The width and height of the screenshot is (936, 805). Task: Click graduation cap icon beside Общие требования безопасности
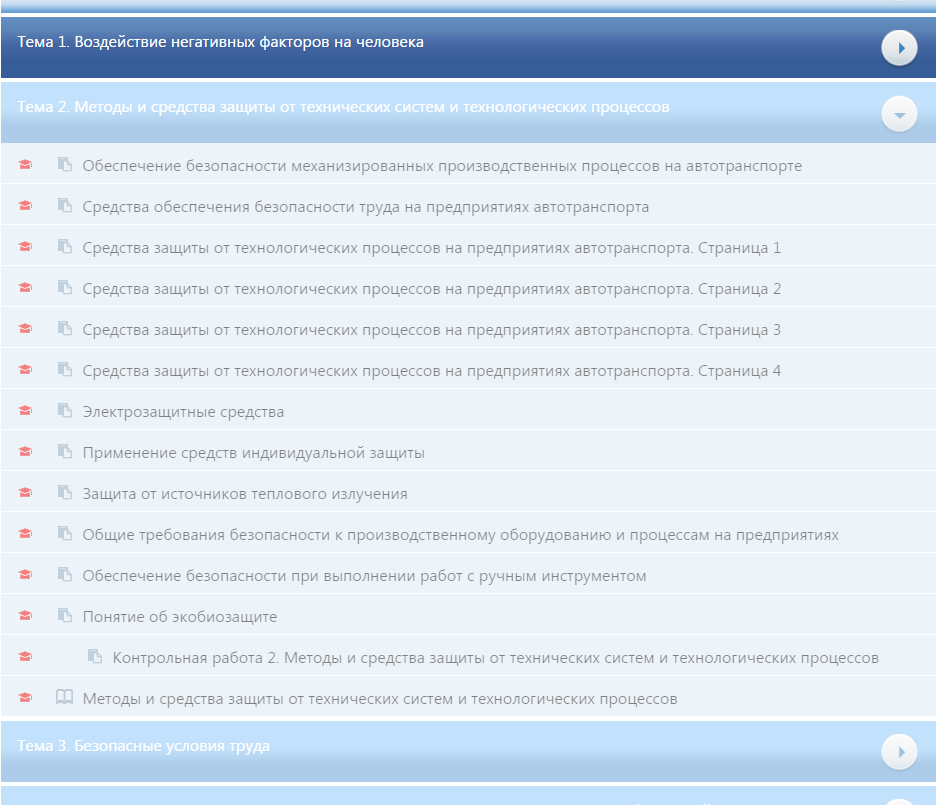(x=25, y=533)
